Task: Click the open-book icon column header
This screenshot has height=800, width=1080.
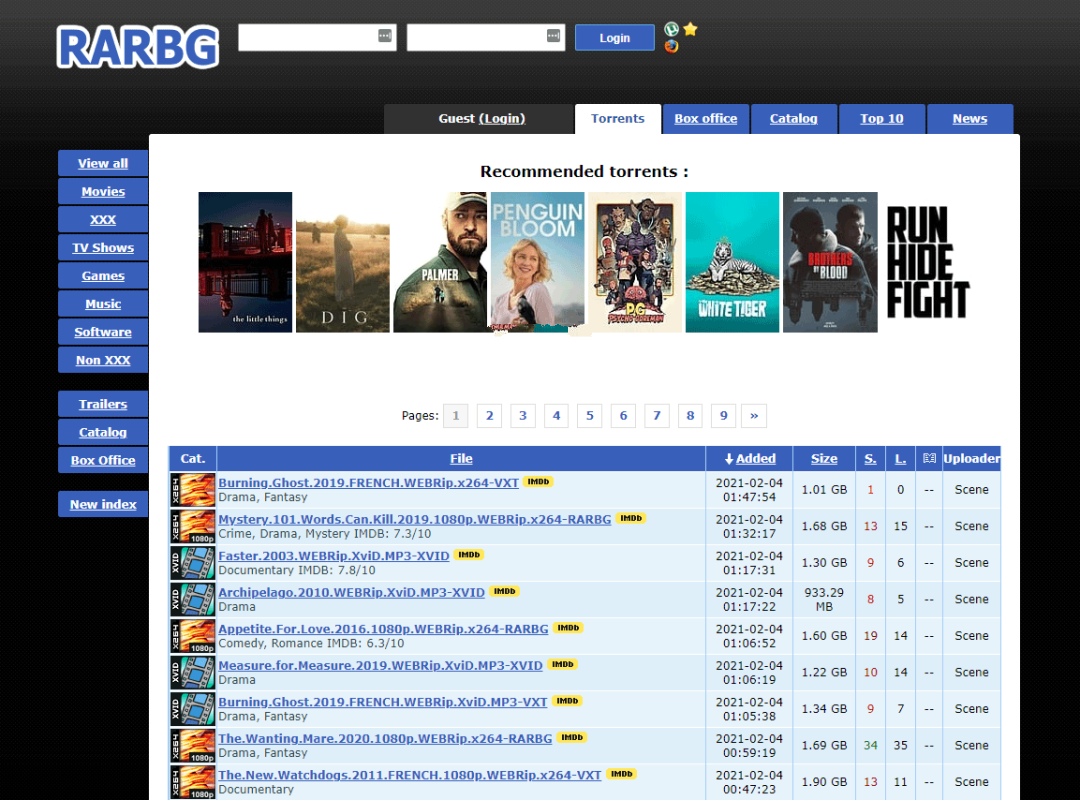Action: [x=929, y=458]
